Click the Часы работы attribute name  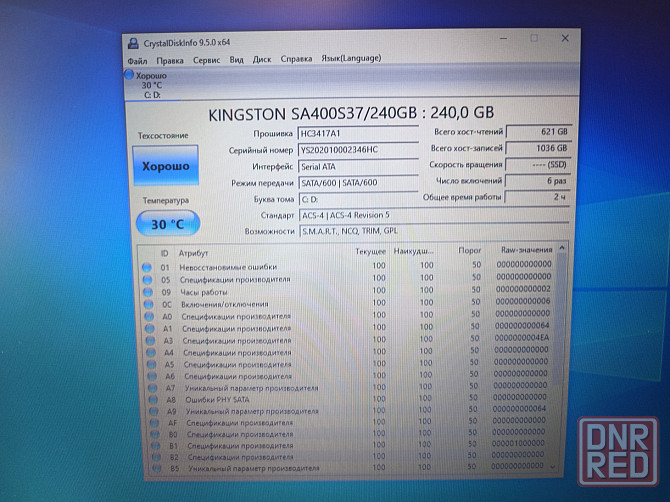[204, 292]
